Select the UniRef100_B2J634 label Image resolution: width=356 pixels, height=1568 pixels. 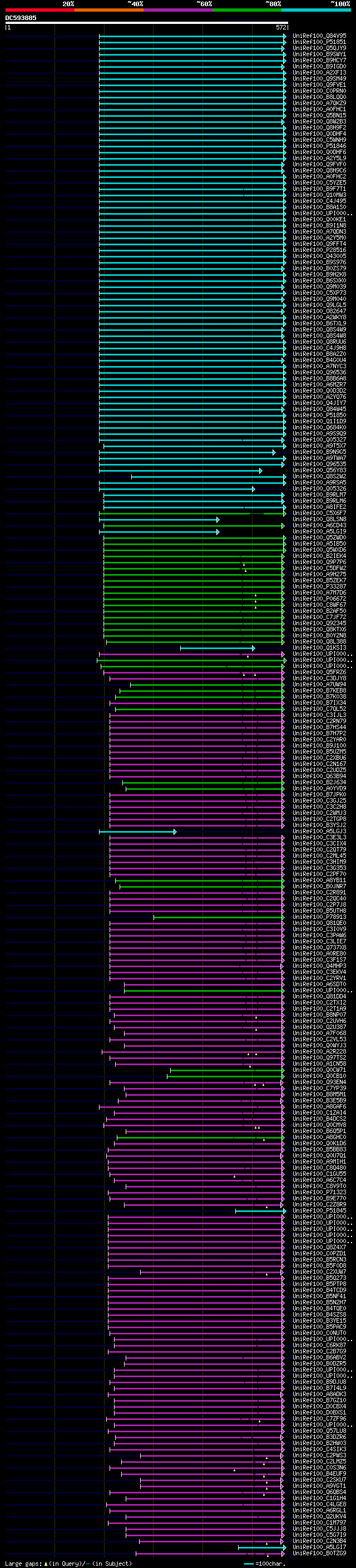(319, 782)
